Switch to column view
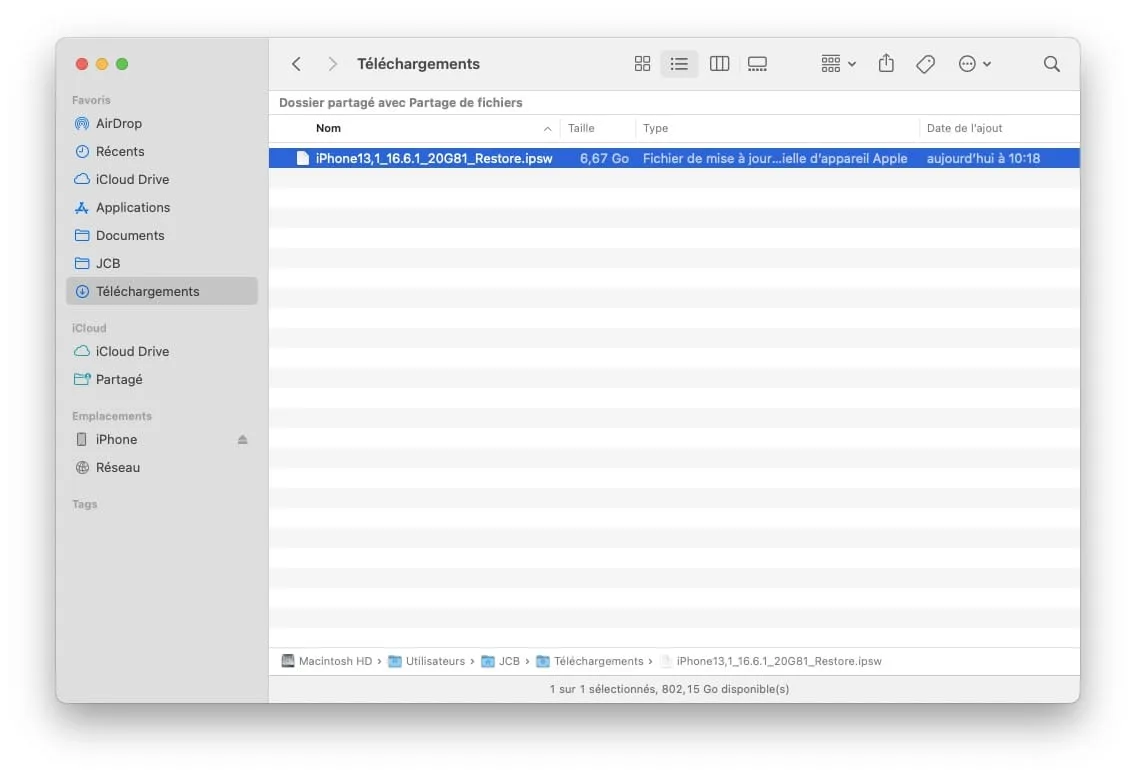1136x777 pixels. tap(719, 64)
